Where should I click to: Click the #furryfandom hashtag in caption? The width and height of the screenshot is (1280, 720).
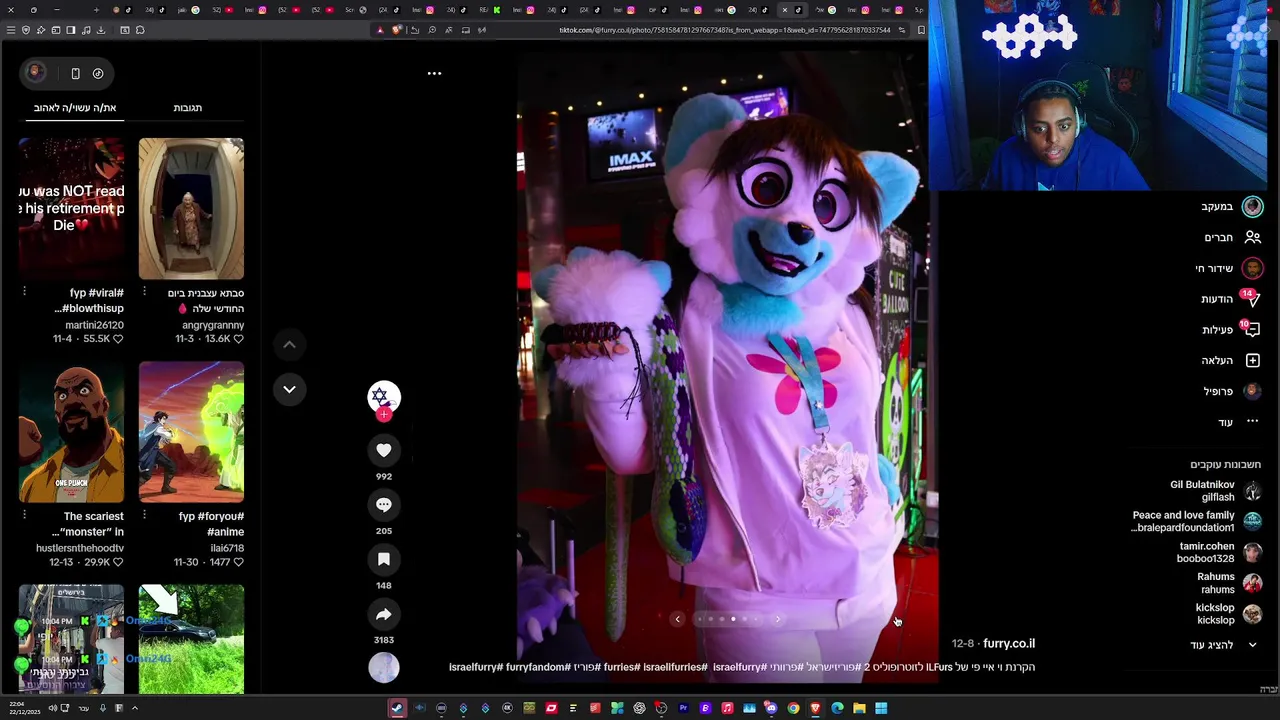coord(537,667)
